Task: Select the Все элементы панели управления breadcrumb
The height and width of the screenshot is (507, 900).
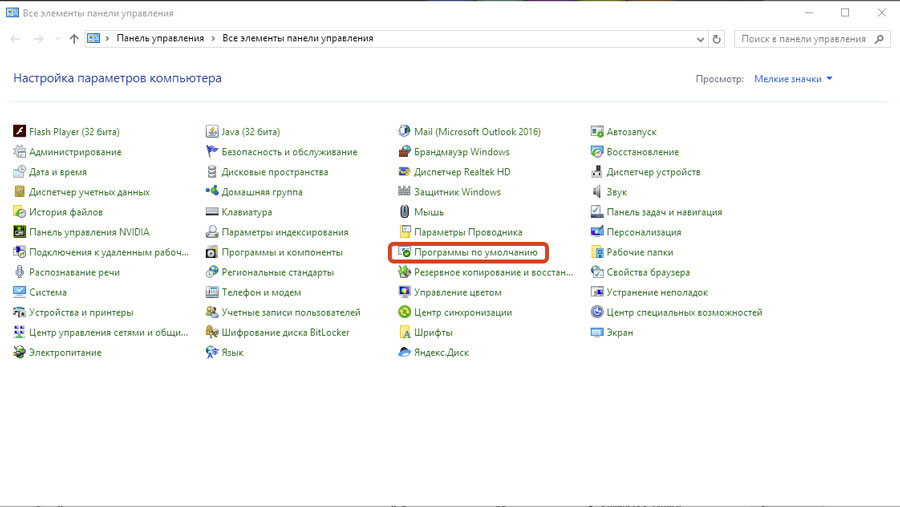Action: [x=298, y=38]
